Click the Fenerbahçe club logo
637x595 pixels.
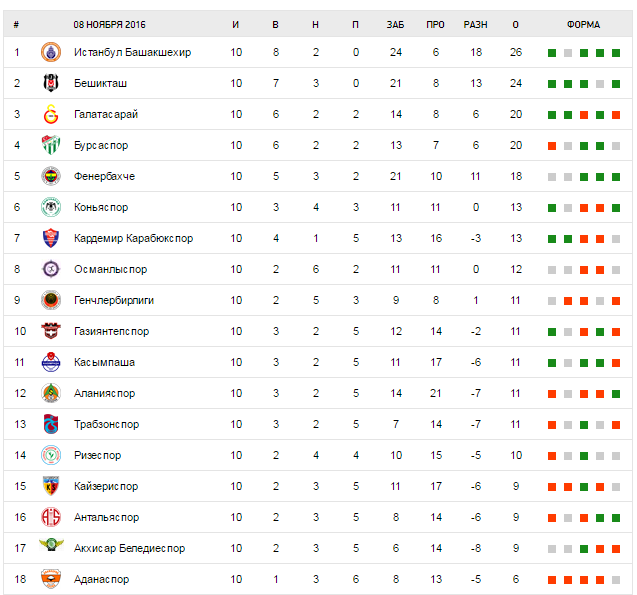50,176
